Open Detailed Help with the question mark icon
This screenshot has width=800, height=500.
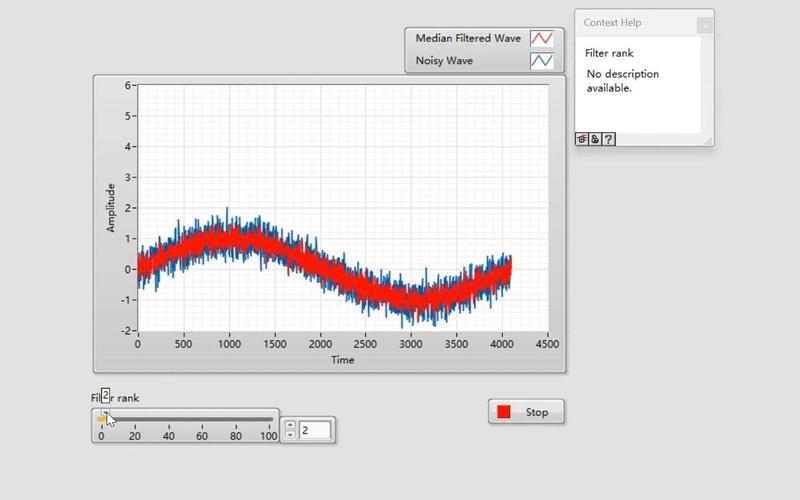pyautogui.click(x=608, y=139)
